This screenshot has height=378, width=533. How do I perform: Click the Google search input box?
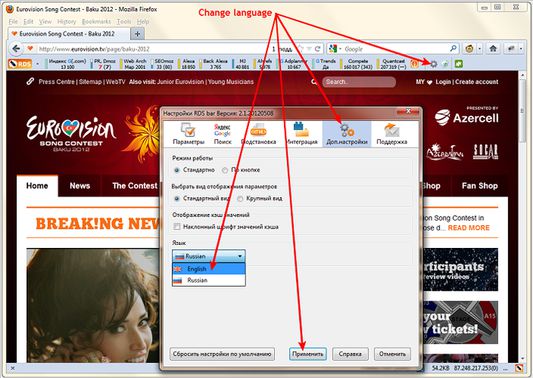click(394, 49)
